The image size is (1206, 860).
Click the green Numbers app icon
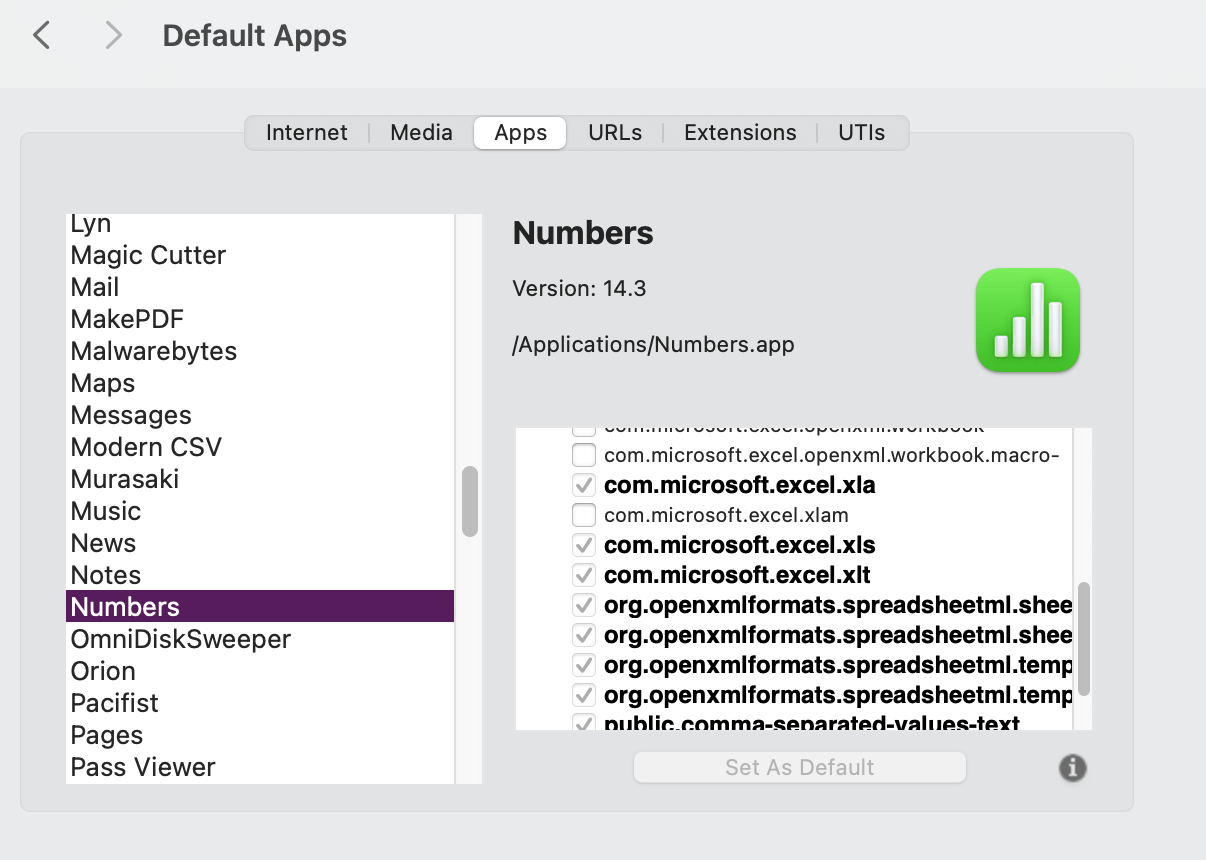click(x=1028, y=320)
